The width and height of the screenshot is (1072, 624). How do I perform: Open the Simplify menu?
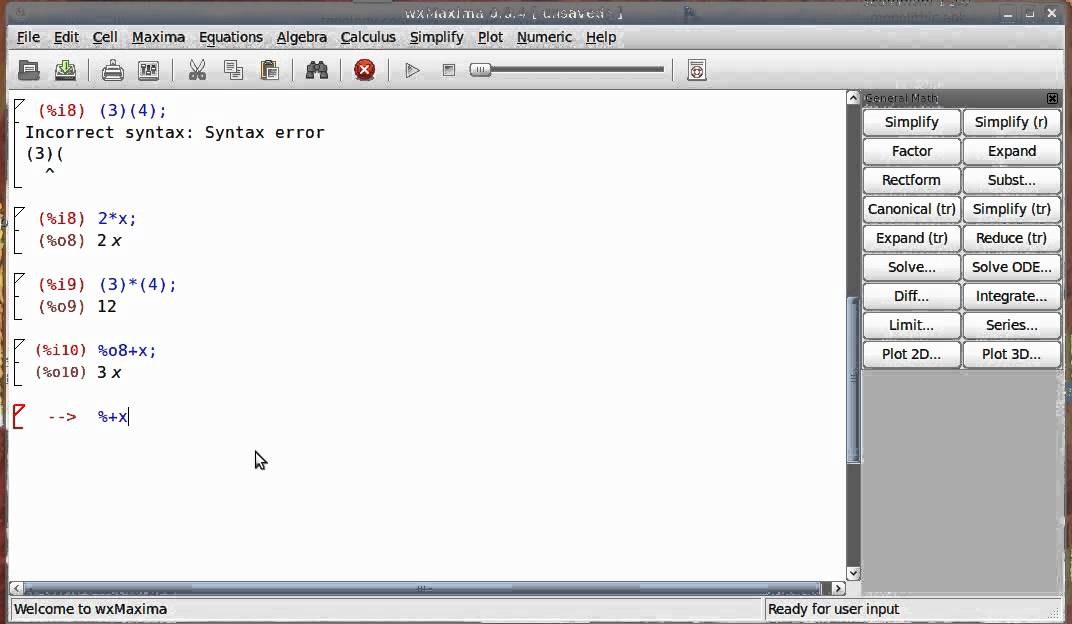(437, 37)
